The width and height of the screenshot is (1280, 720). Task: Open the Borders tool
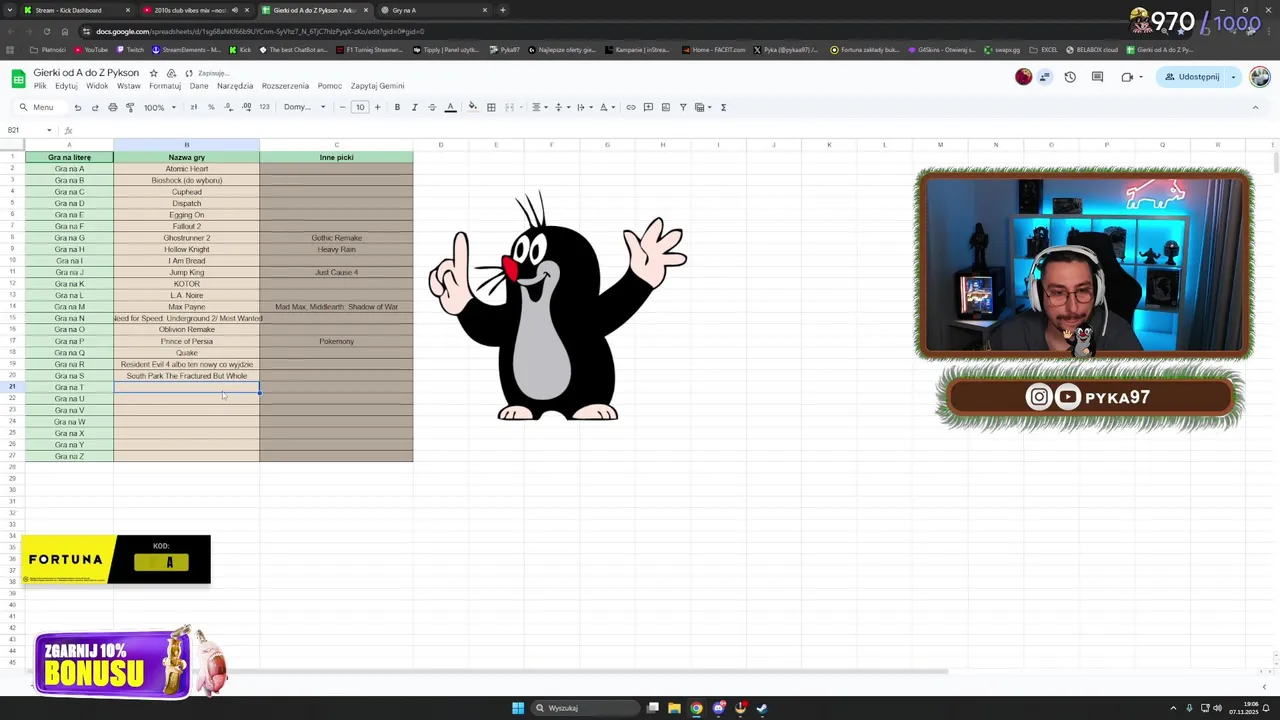click(491, 107)
